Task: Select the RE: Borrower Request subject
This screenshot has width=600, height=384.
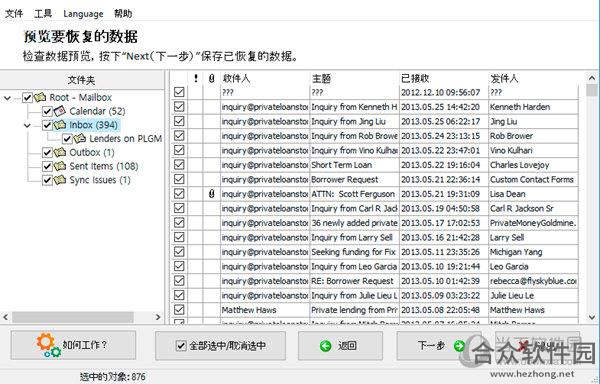Action: (x=354, y=281)
